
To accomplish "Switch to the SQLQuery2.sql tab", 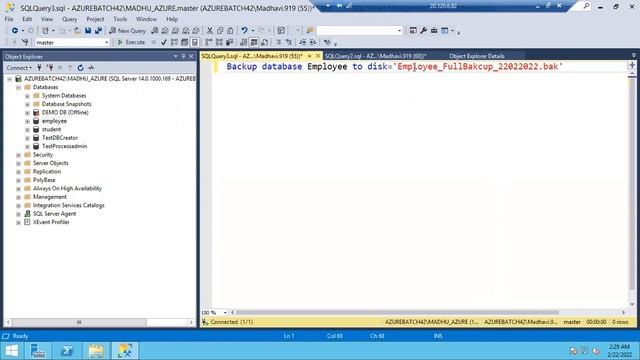I will (375, 56).
